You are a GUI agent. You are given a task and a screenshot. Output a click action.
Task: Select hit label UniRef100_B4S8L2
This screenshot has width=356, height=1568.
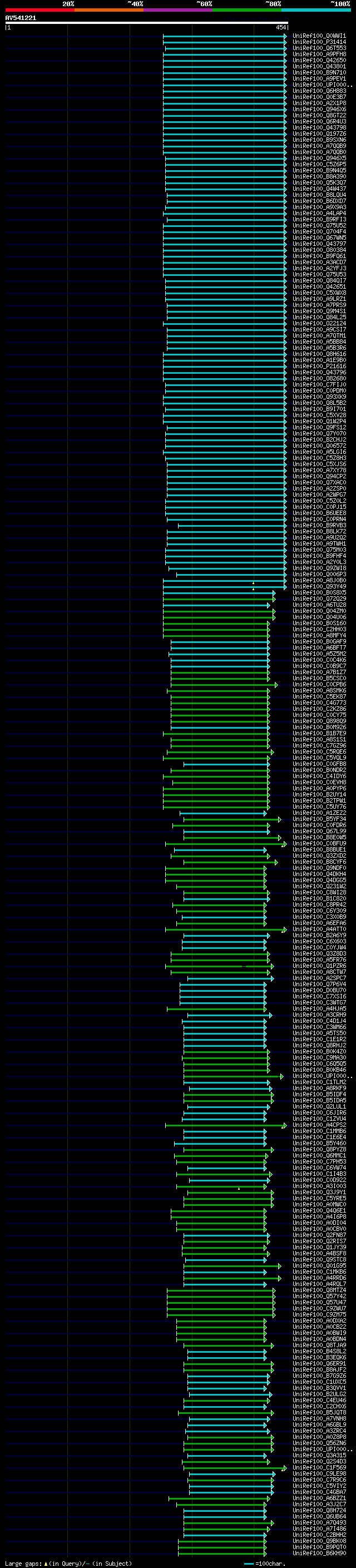319,1351
